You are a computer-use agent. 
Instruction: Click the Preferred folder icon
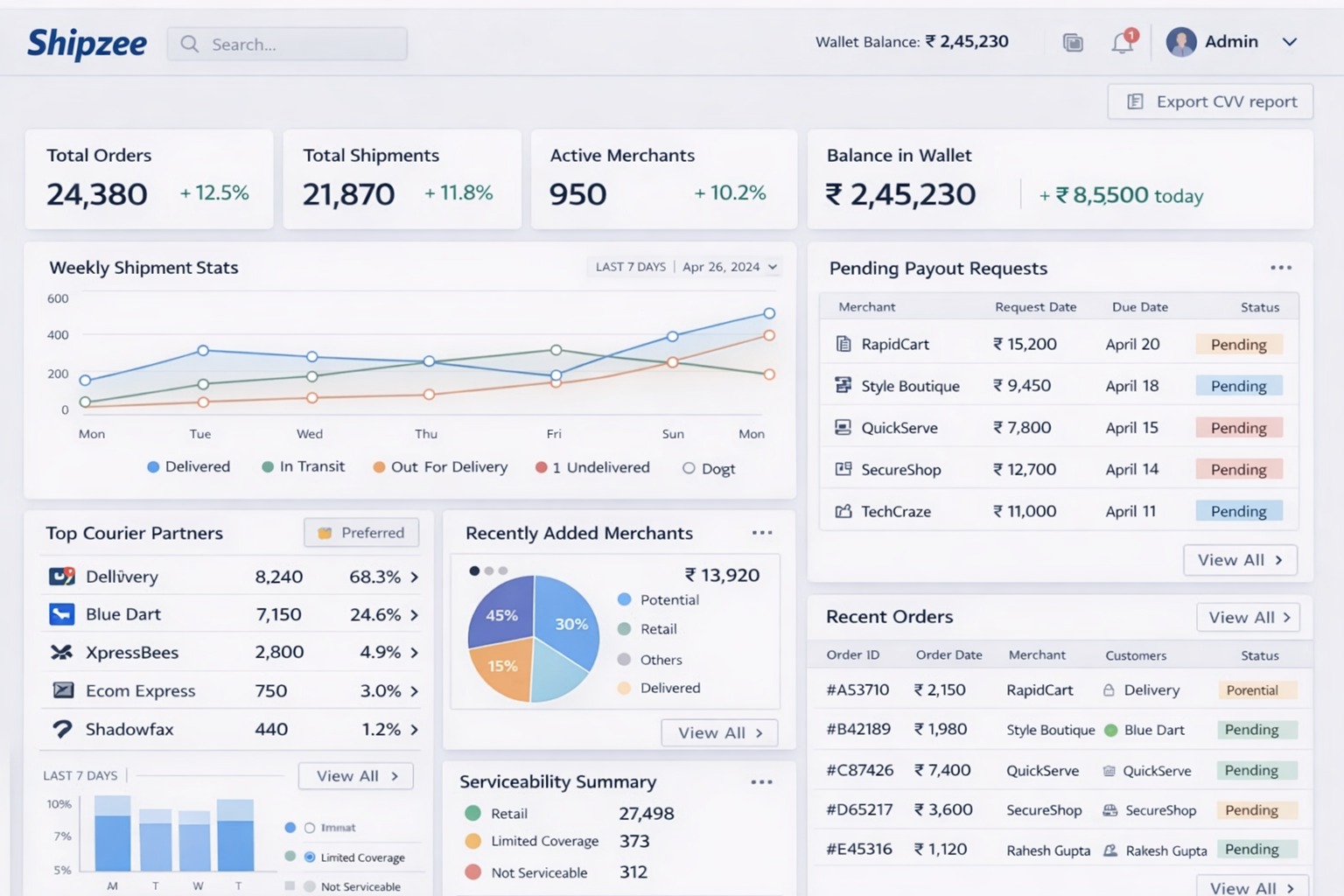click(325, 532)
